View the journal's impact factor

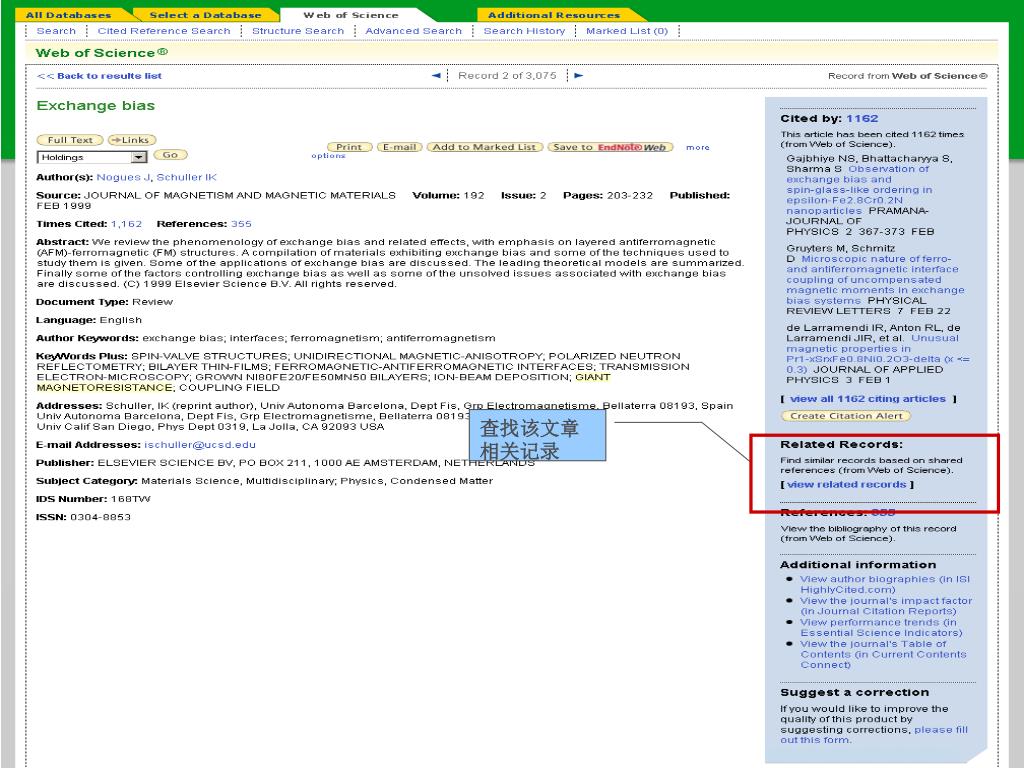pos(886,605)
